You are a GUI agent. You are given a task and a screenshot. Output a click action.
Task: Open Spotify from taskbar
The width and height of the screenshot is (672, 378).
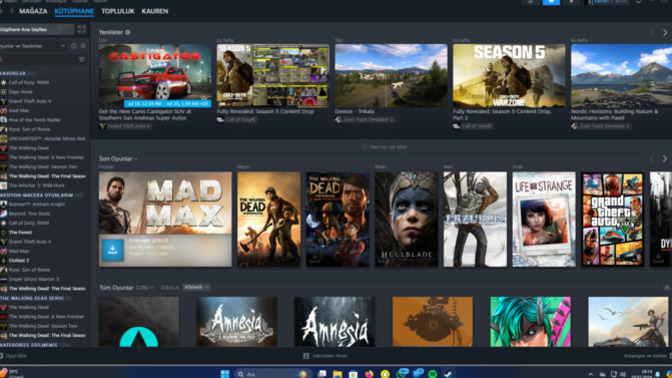(x=432, y=374)
